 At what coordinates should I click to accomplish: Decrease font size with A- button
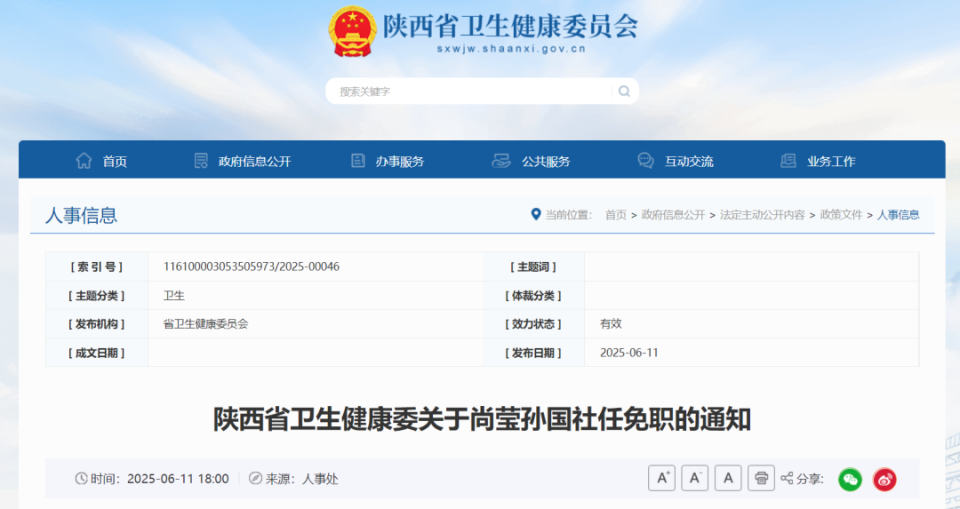pos(695,478)
